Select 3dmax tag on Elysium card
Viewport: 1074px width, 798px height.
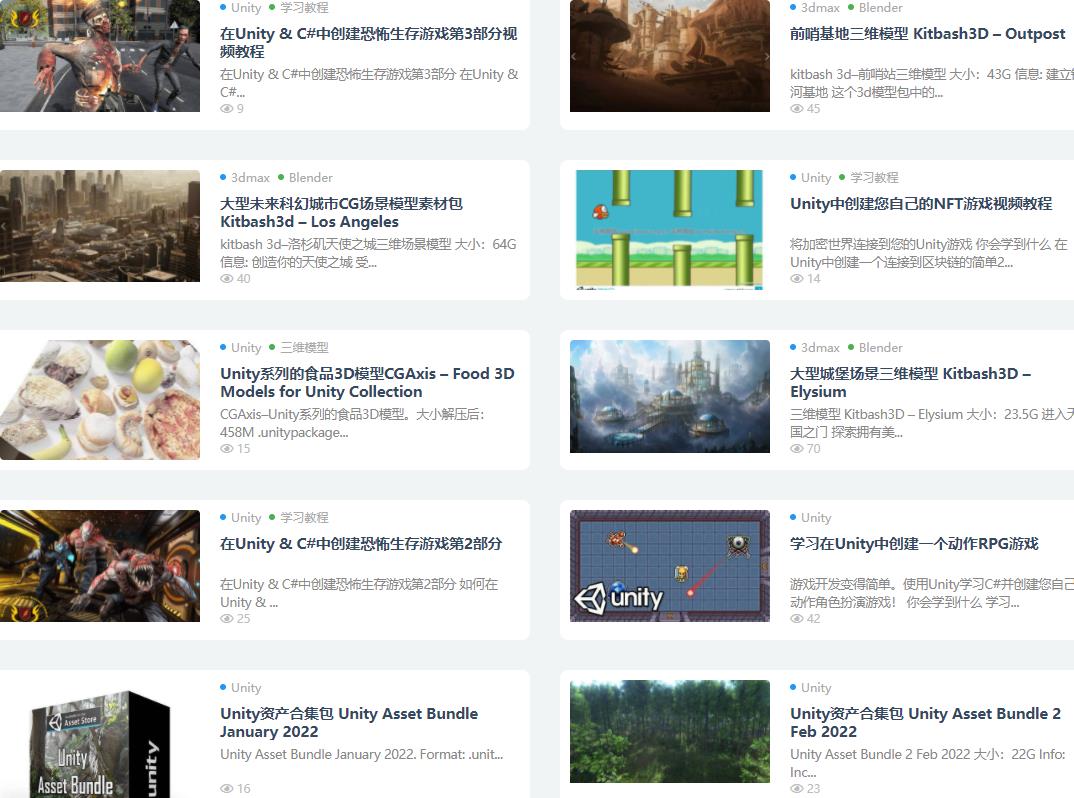pyautogui.click(x=820, y=347)
